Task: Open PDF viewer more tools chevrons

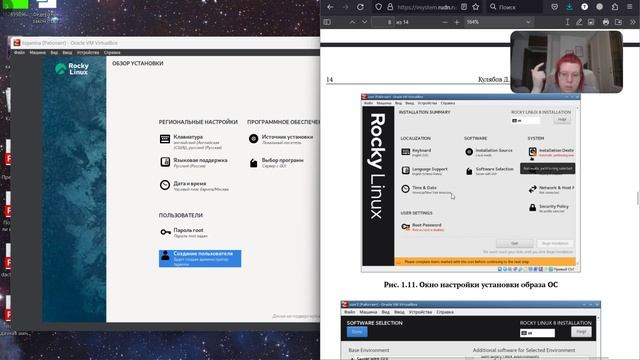Action: [633, 22]
